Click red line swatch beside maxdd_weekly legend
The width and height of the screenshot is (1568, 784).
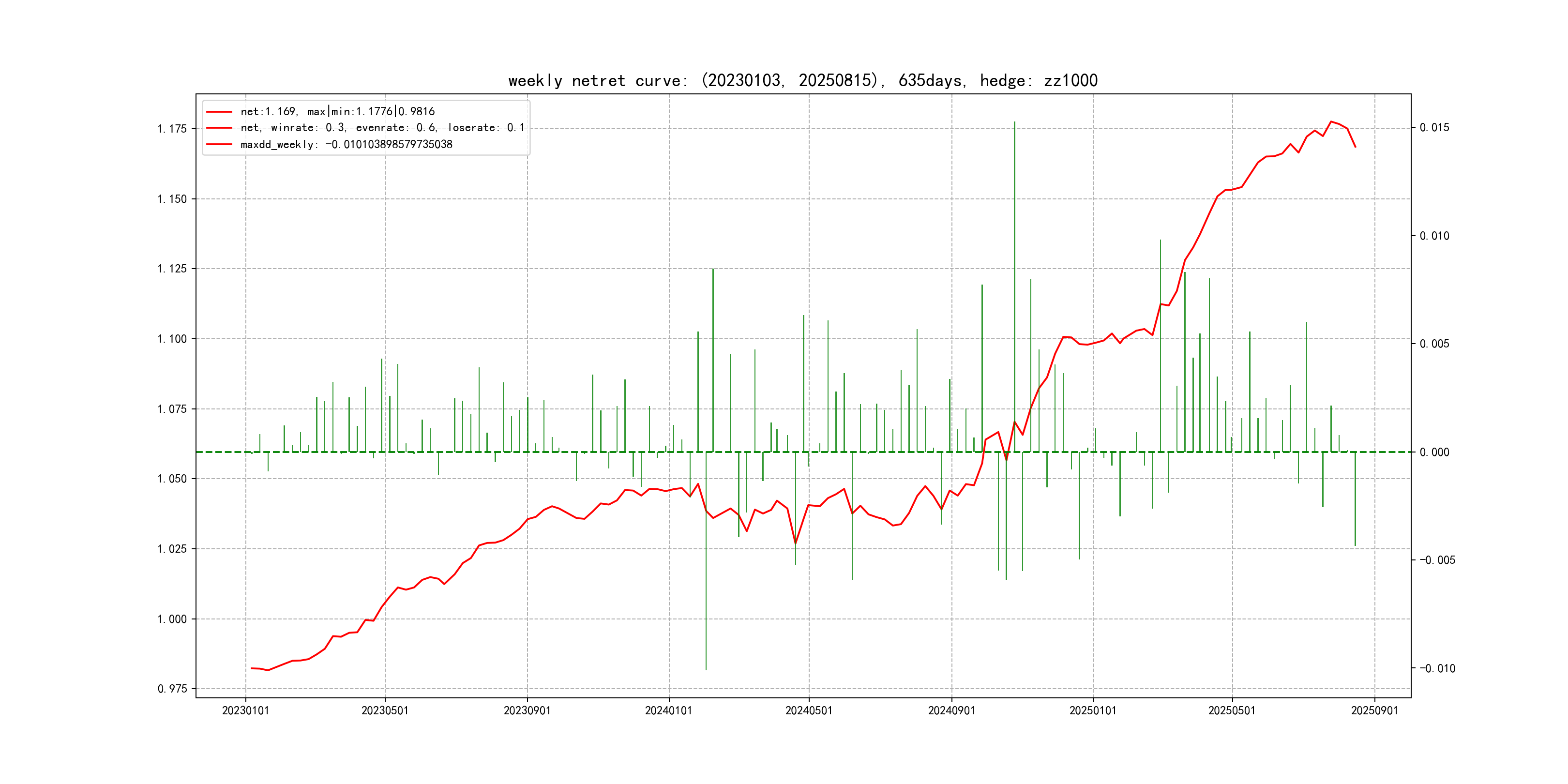point(219,144)
